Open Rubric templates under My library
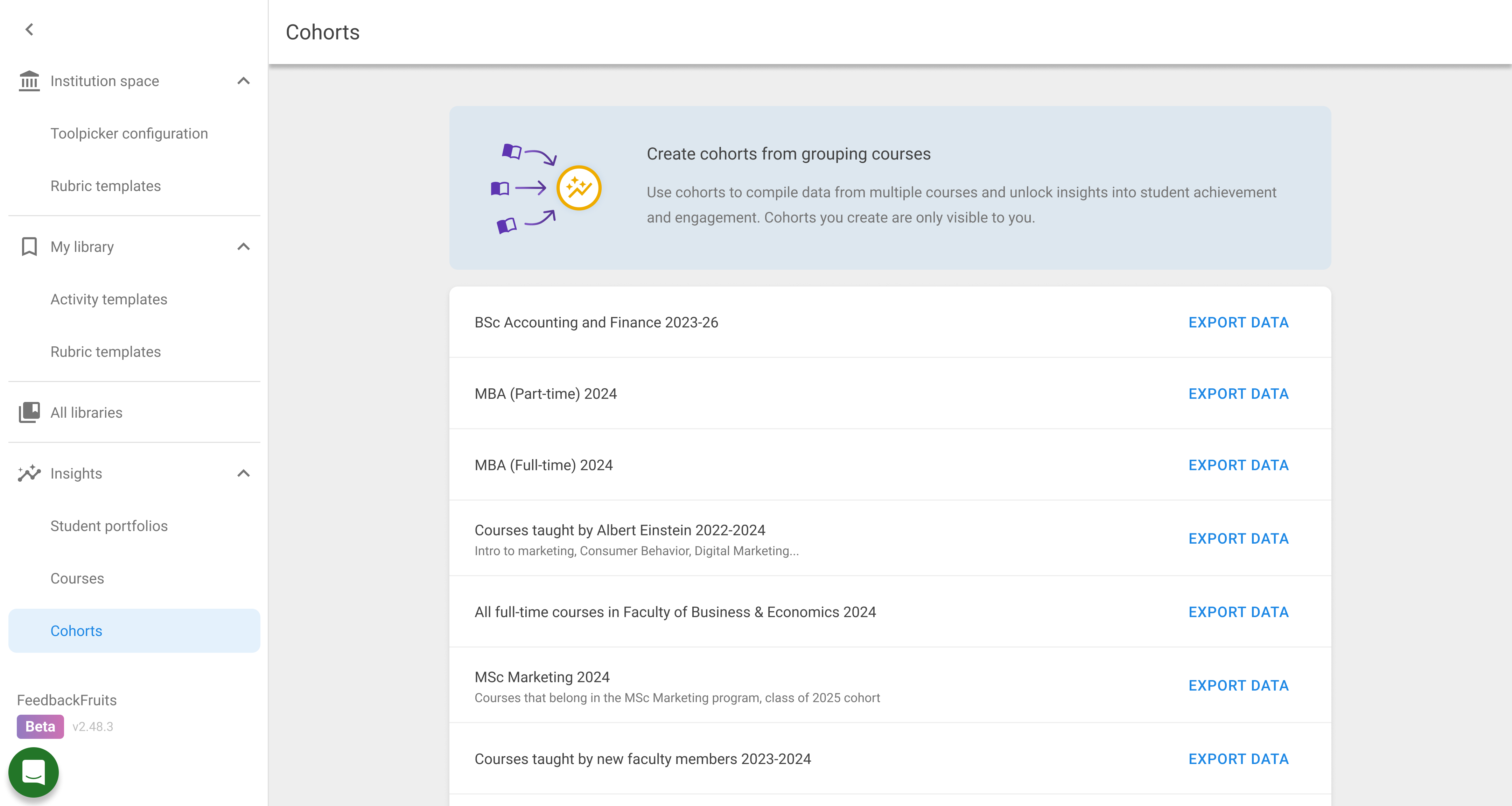The height and width of the screenshot is (806, 1512). pyautogui.click(x=134, y=352)
